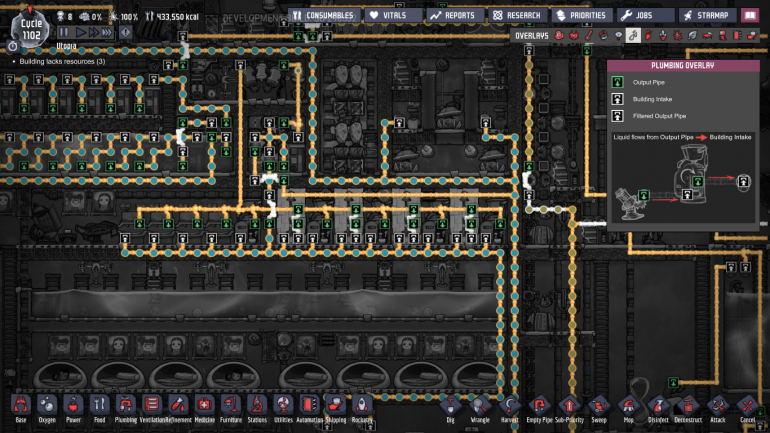Open the Ventilation build category

pos(152,408)
